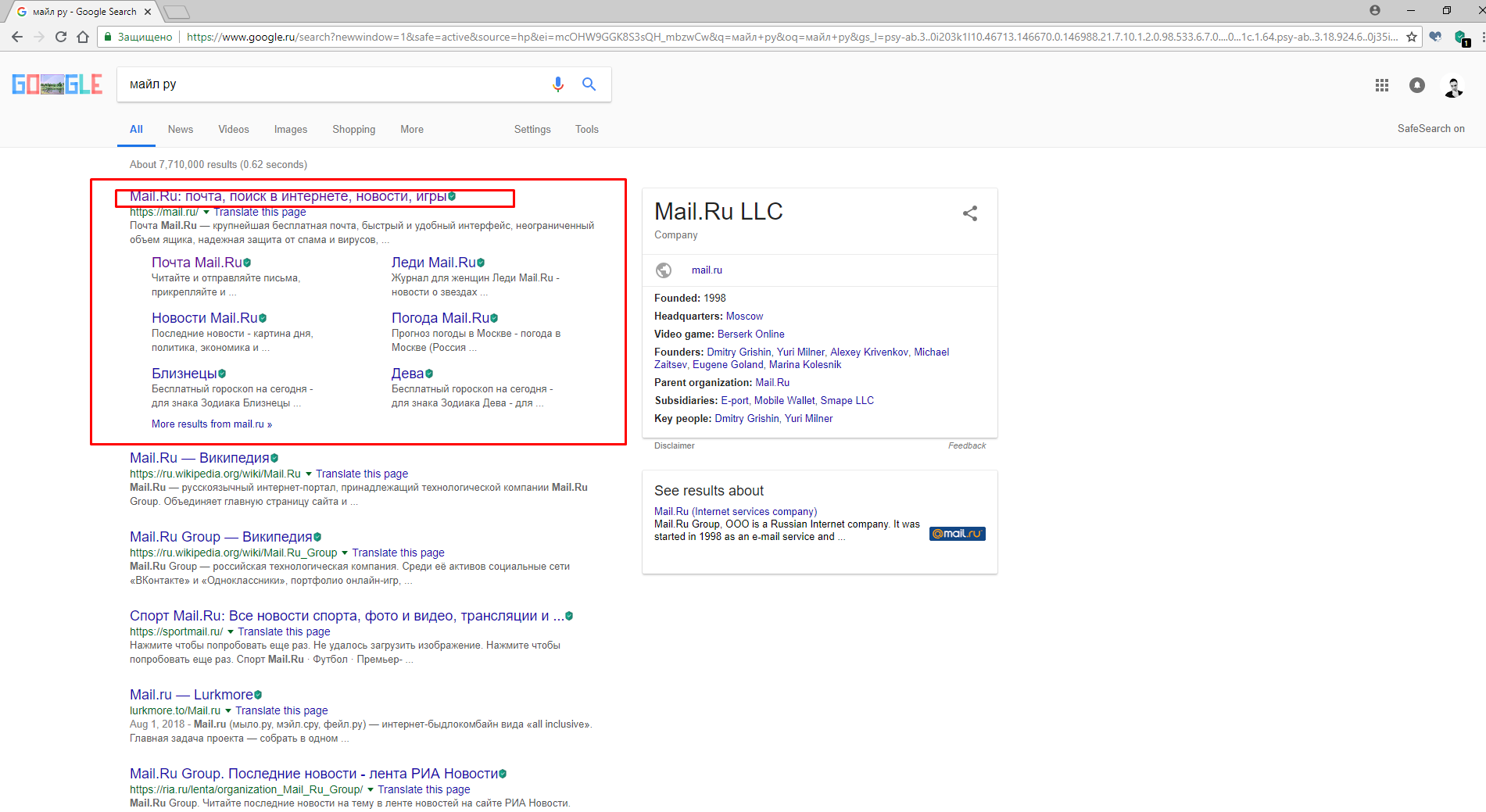Switch to the Videos tab
This screenshot has height=812, width=1486.
[234, 130]
